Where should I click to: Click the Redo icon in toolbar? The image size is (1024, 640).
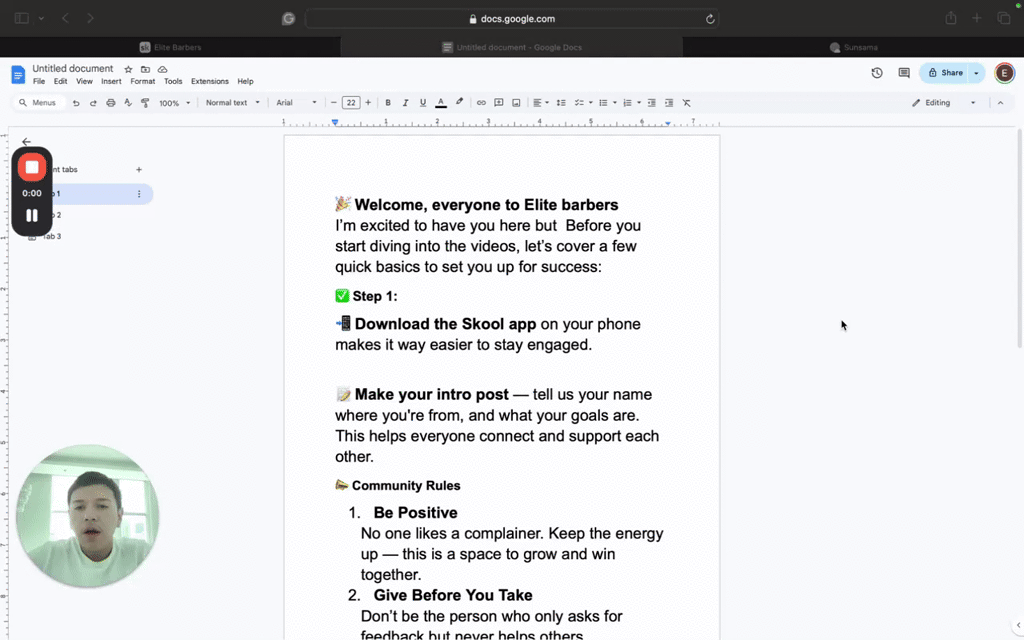point(93,103)
